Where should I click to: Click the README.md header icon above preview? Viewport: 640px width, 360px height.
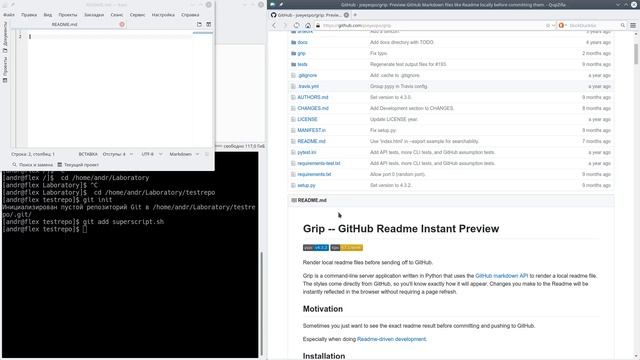click(x=294, y=200)
